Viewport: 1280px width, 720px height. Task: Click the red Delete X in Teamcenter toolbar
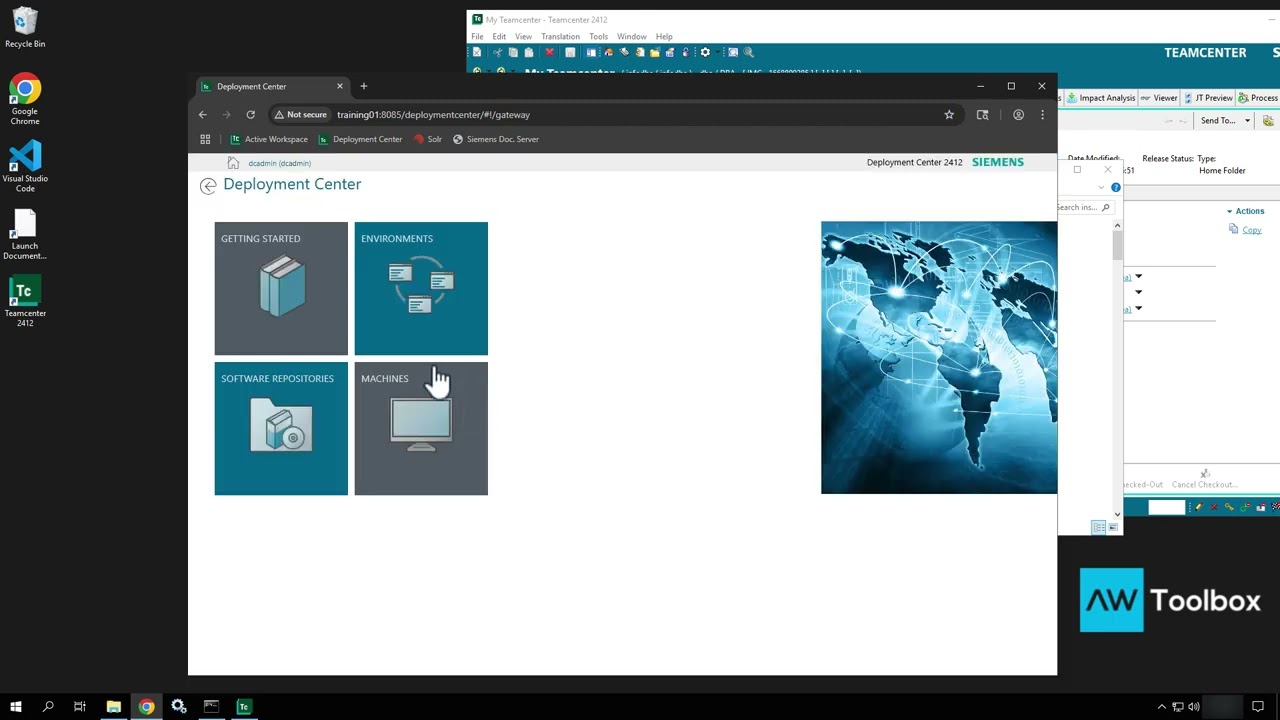[549, 52]
